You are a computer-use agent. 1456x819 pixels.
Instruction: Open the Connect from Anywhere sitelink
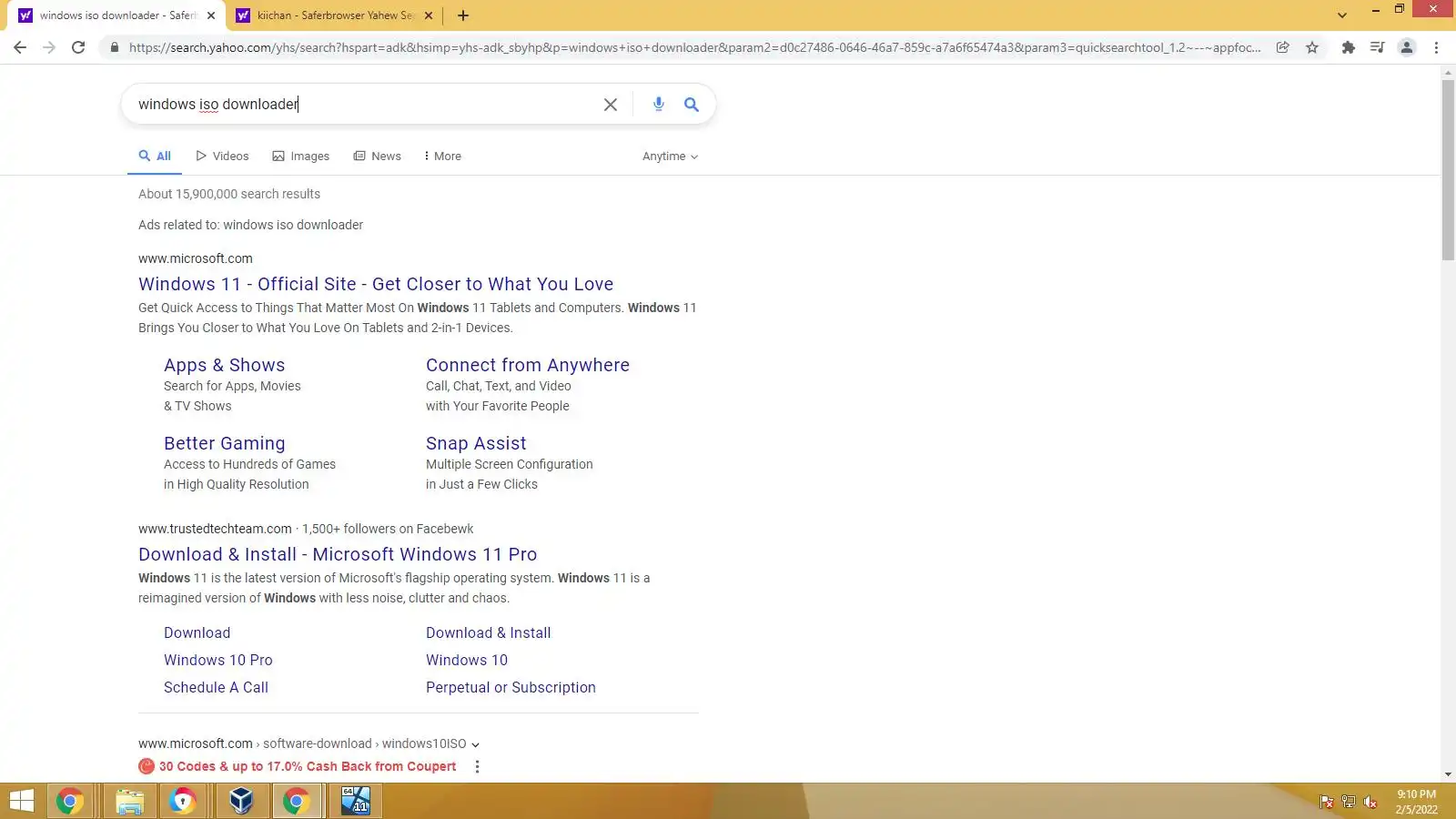[528, 366]
